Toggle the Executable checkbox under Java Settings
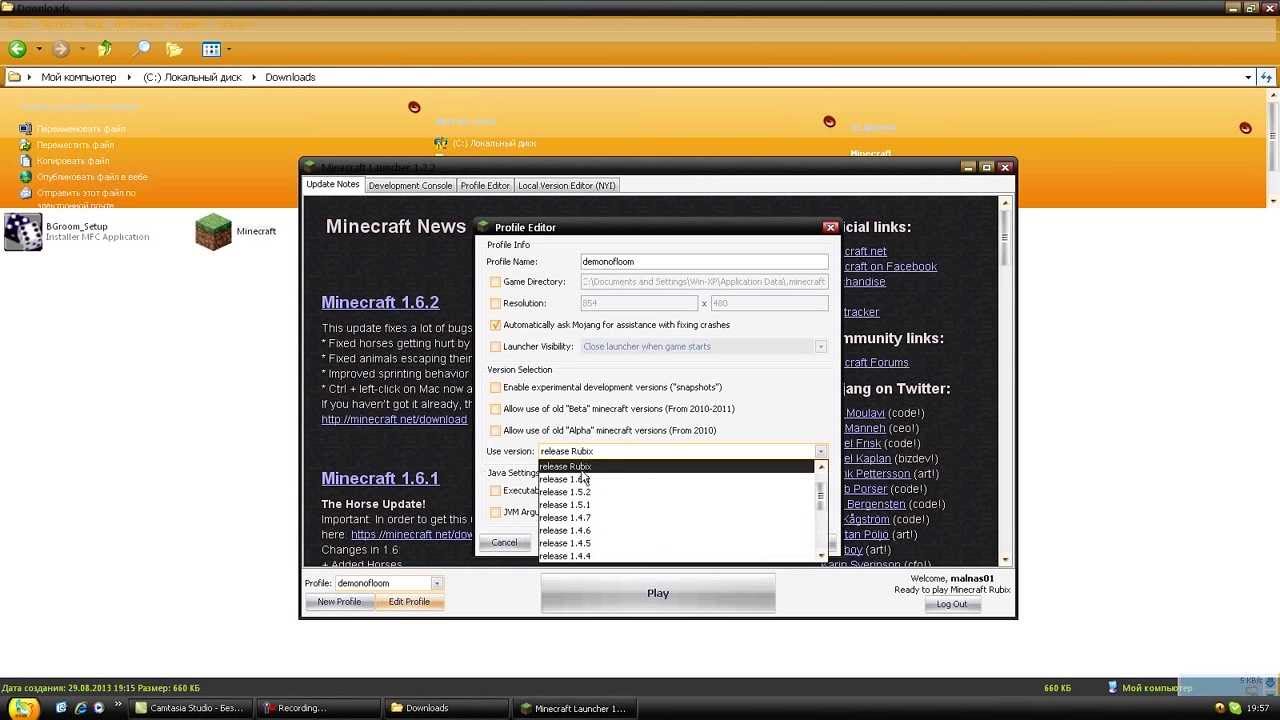The height and width of the screenshot is (720, 1280). pos(495,491)
